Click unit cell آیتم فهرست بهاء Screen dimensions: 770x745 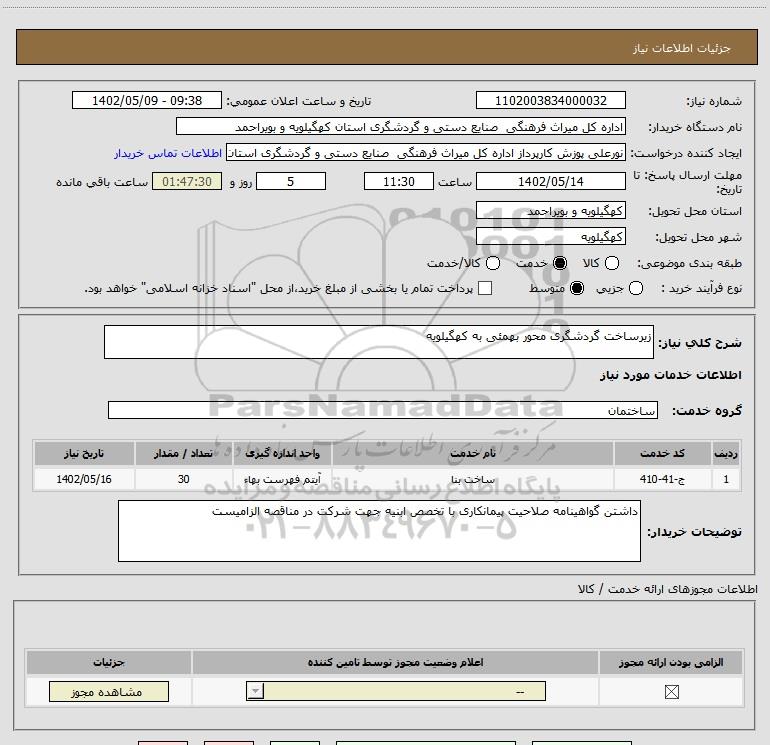[282, 479]
